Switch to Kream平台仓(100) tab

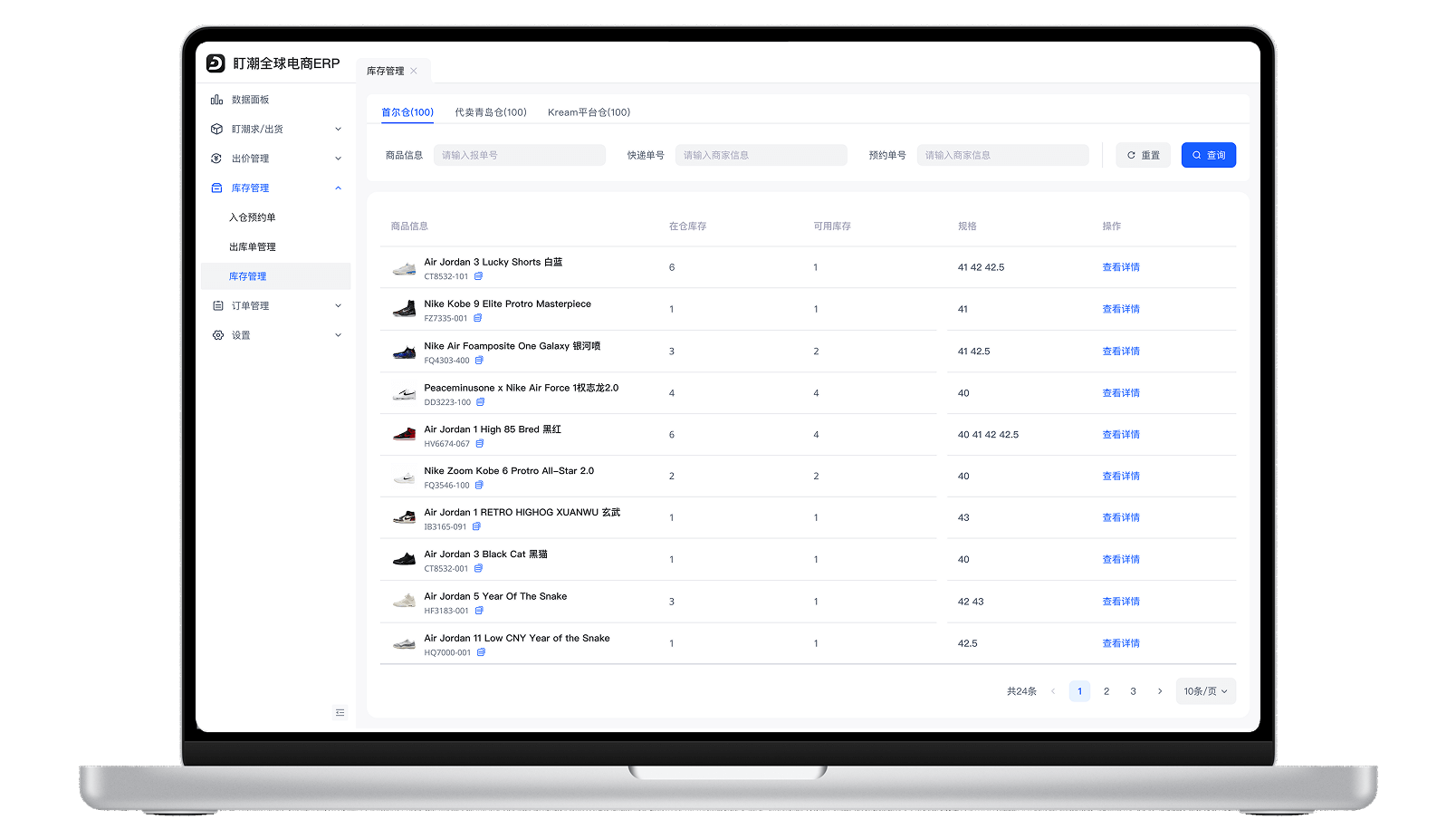(x=589, y=112)
